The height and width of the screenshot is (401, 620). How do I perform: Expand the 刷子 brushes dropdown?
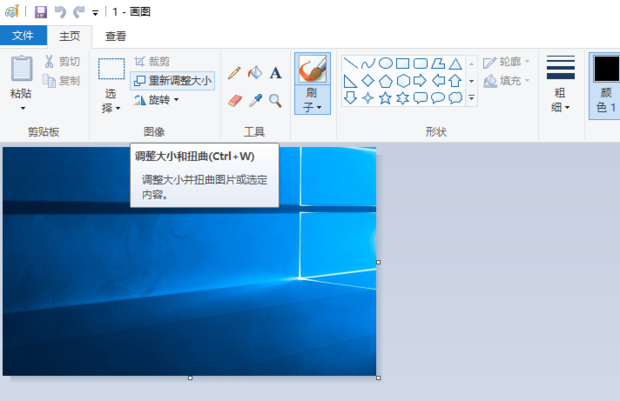(x=312, y=100)
